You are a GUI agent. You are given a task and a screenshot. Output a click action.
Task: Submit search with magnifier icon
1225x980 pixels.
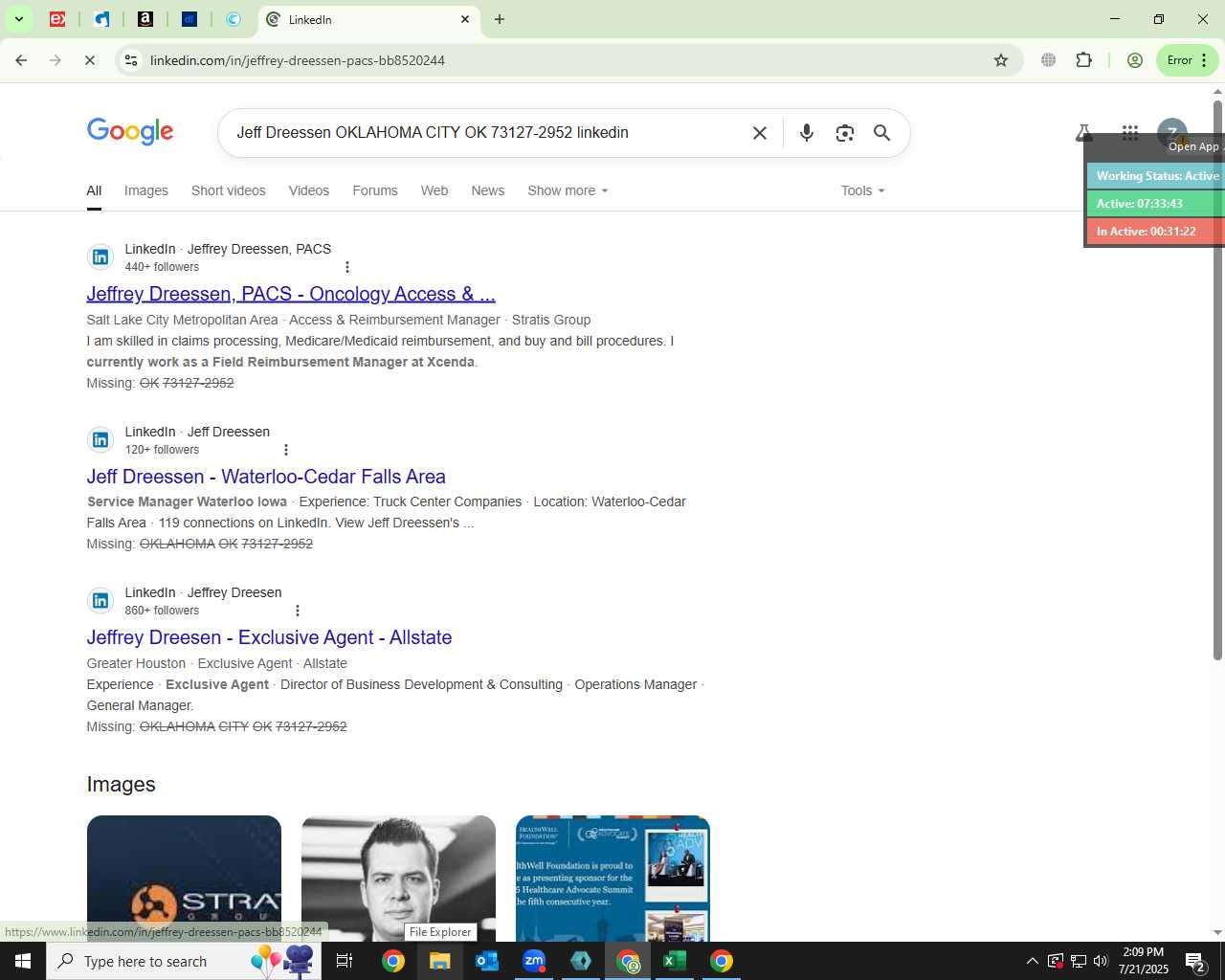point(882,133)
